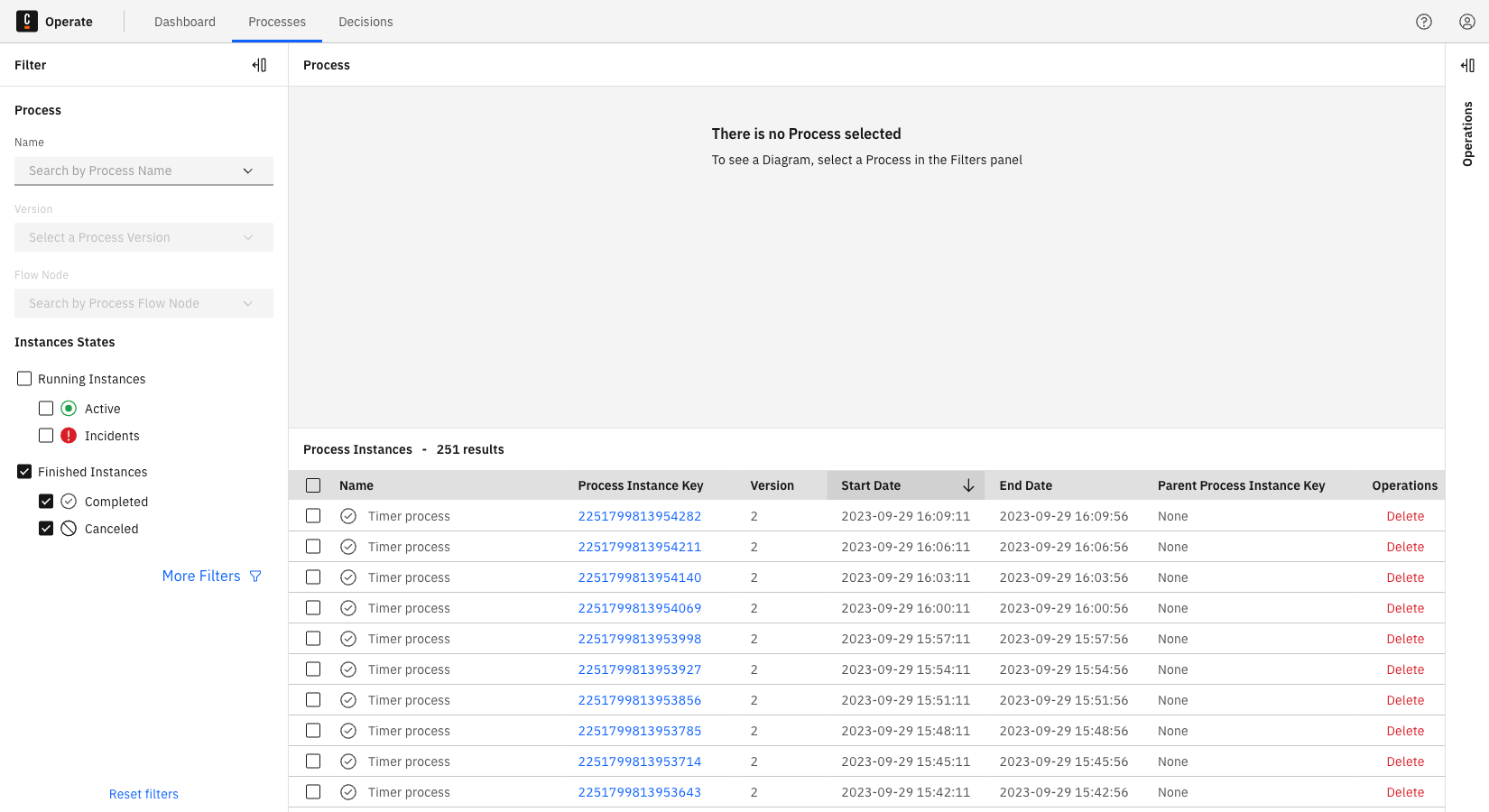The image size is (1489, 812).
Task: Select all rows with header checkbox
Action: tap(313, 485)
